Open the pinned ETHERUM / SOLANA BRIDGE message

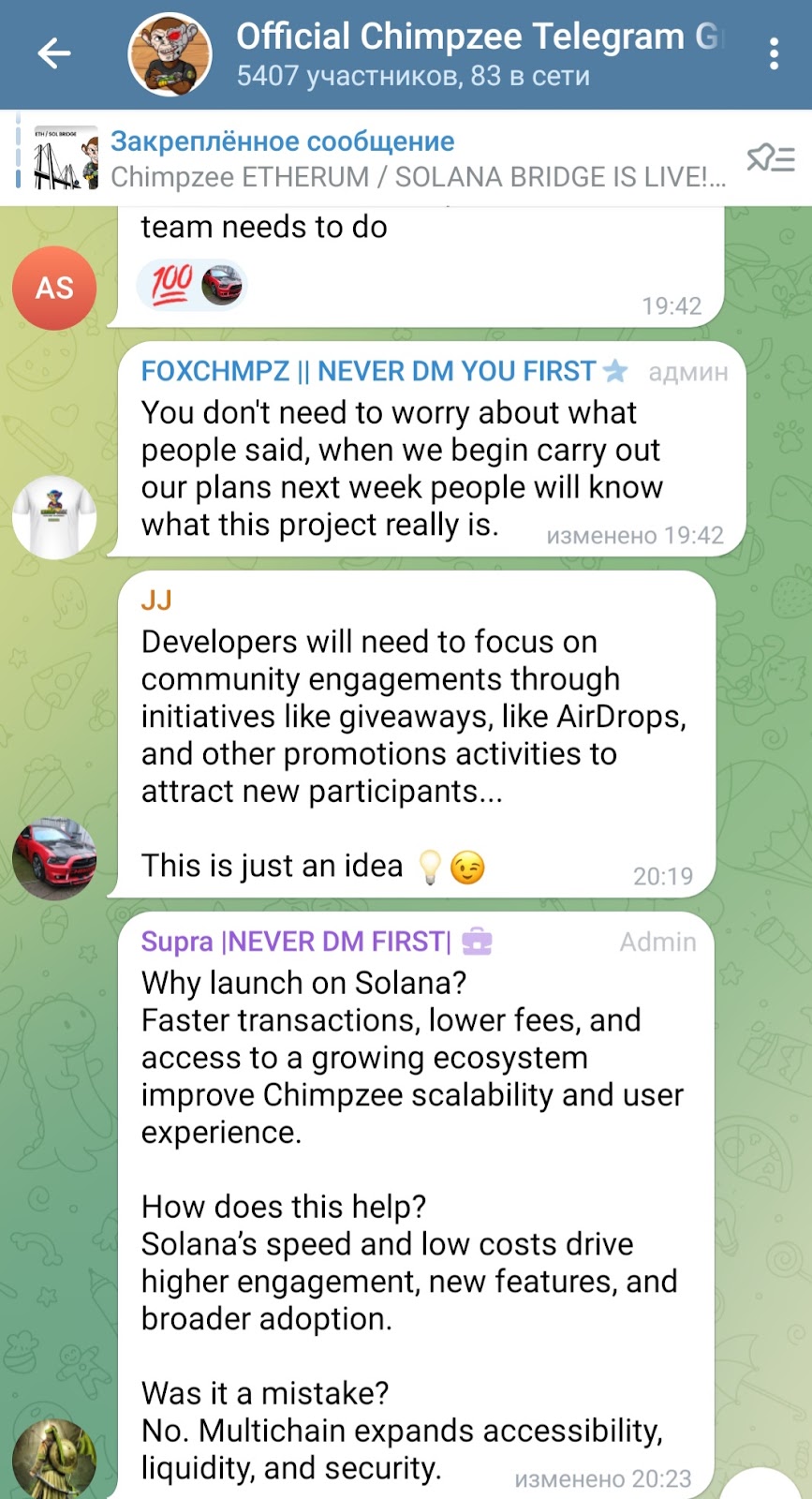coord(418,158)
